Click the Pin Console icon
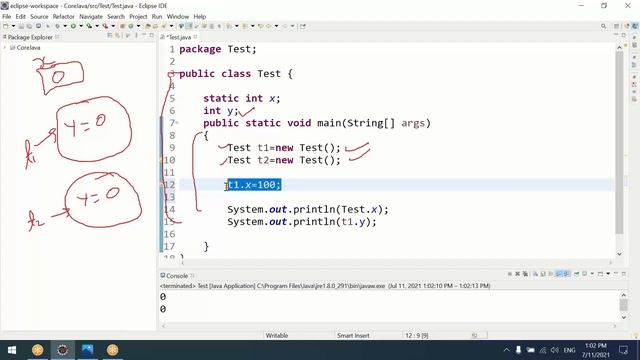Viewport: 640px width, 360px height. [x=576, y=274]
